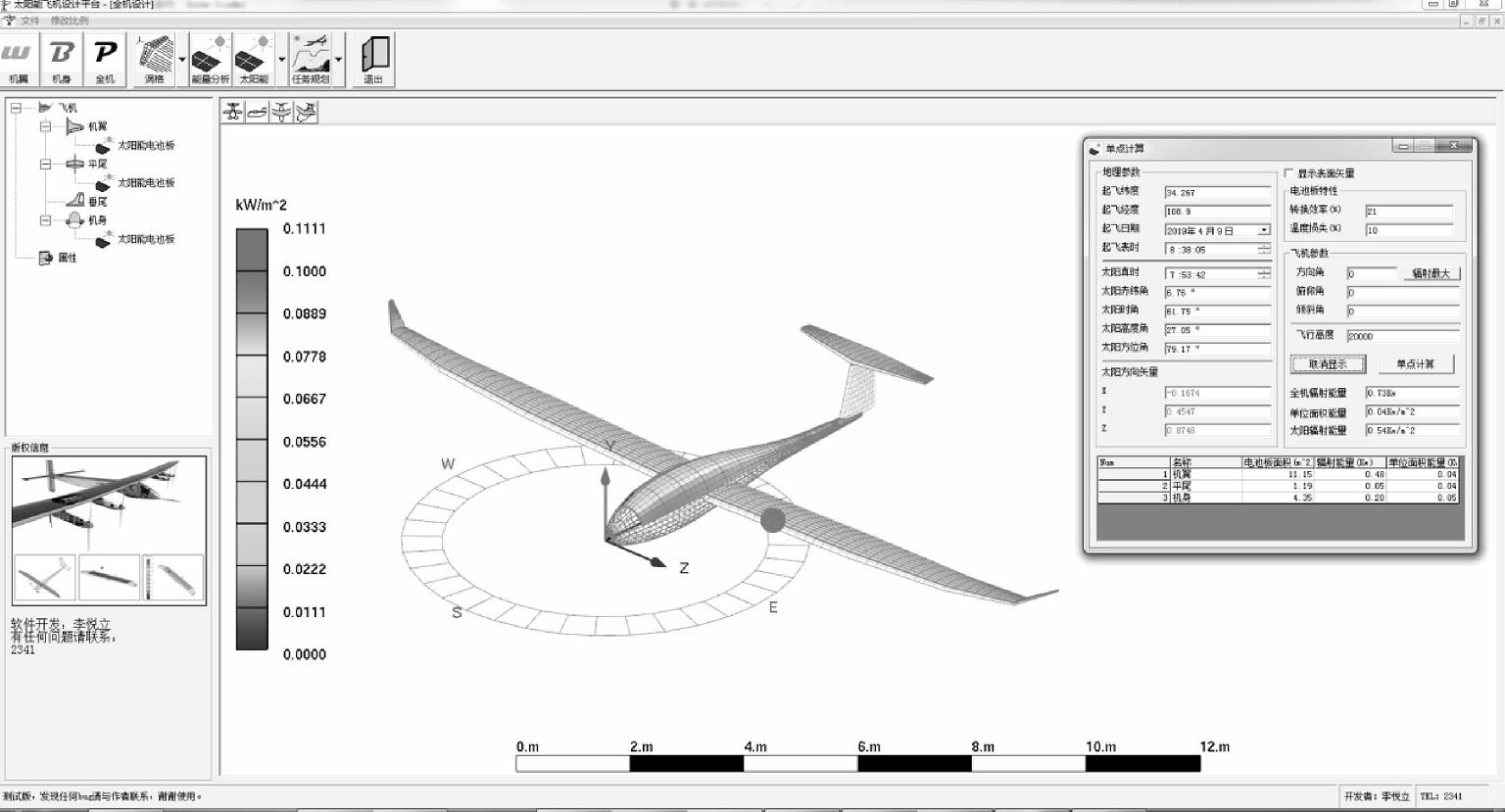Open the 起飞日期 date dropdown
This screenshot has height=812, width=1505.
[1264, 230]
